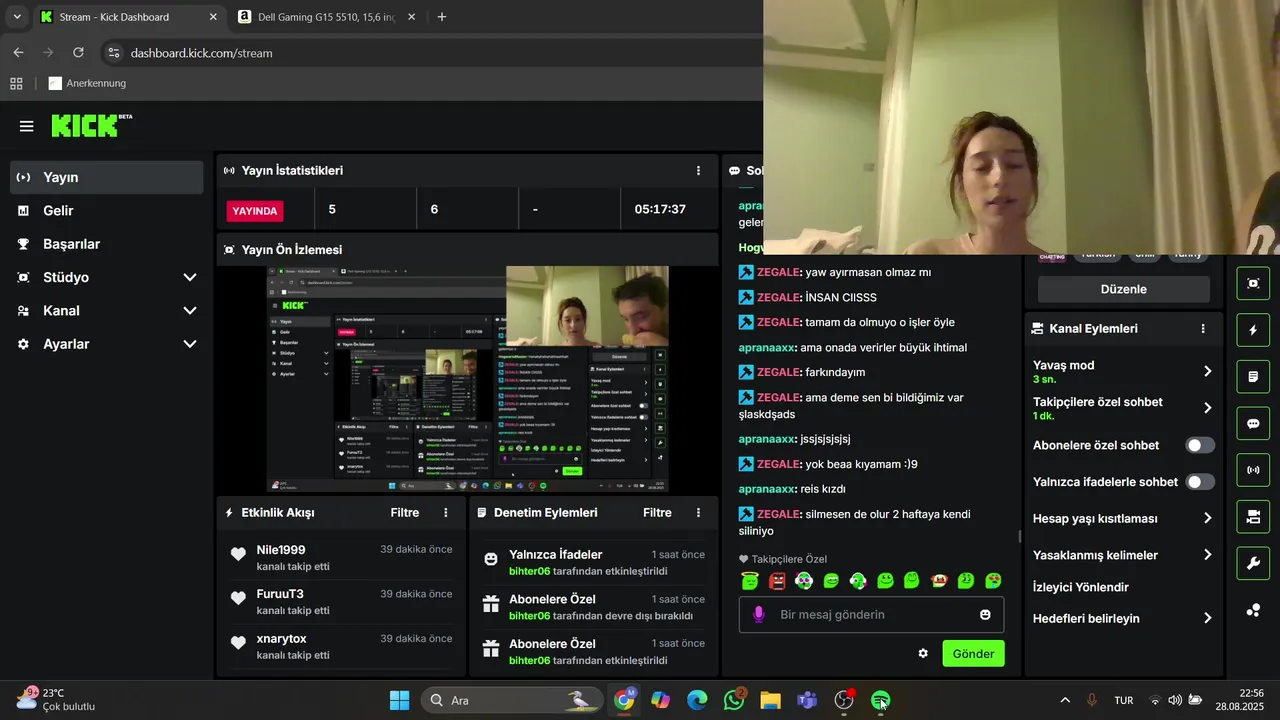The height and width of the screenshot is (720, 1280).
Task: Click the document icon in right sidebar
Action: tap(1253, 377)
